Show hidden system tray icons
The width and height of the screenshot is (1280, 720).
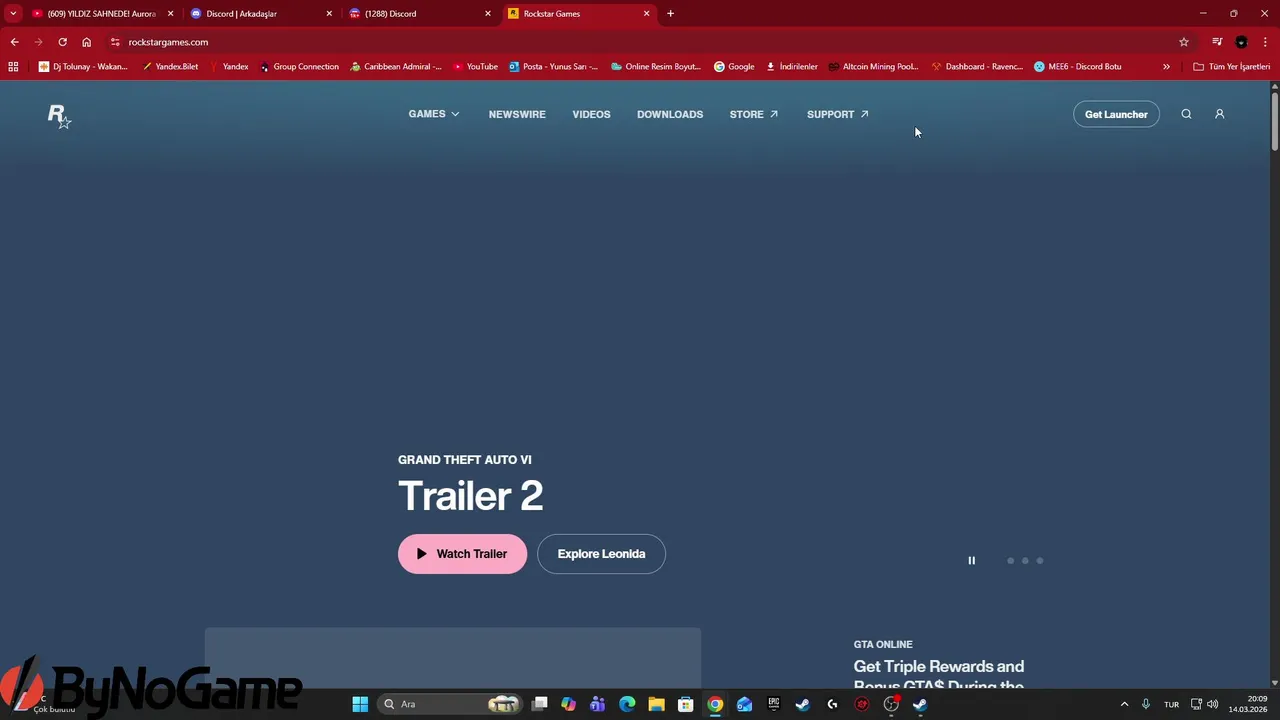[x=1124, y=704]
